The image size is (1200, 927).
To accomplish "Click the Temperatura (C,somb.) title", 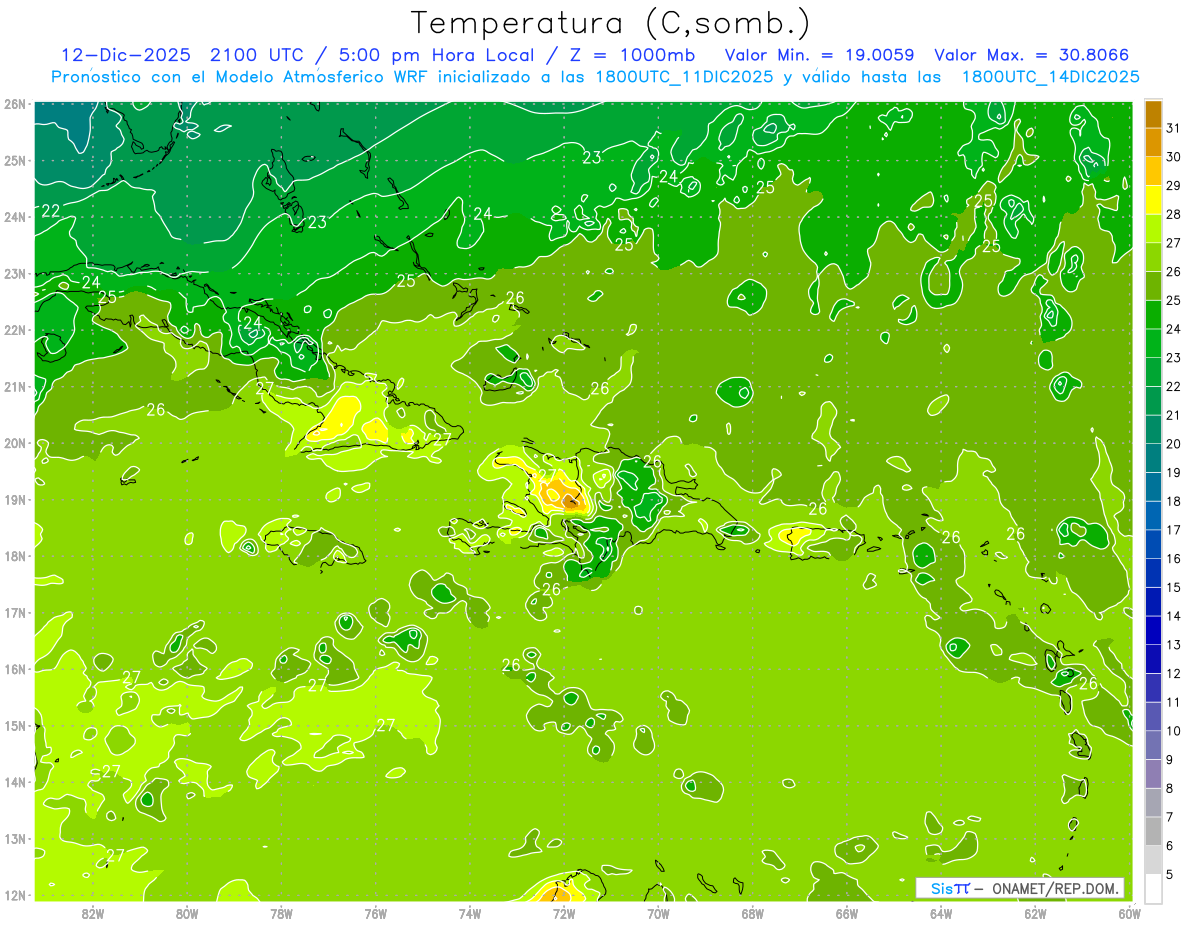I will coord(611,22).
